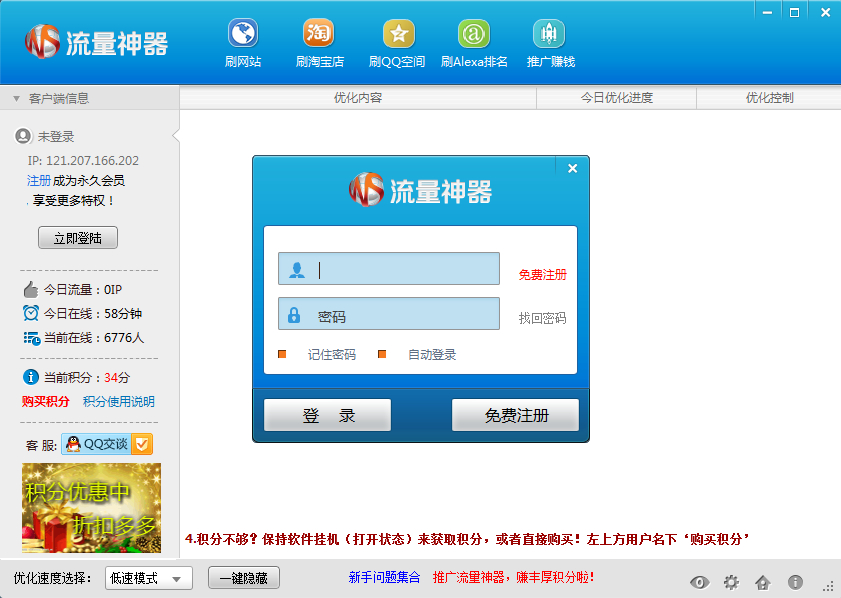Select the 刷QQ空间 star icon

click(x=398, y=34)
